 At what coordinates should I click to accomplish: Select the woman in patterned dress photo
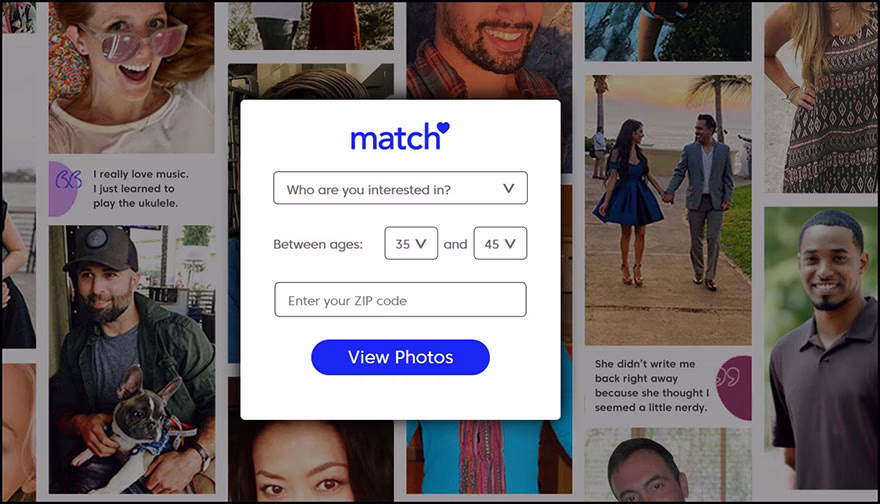point(821,98)
